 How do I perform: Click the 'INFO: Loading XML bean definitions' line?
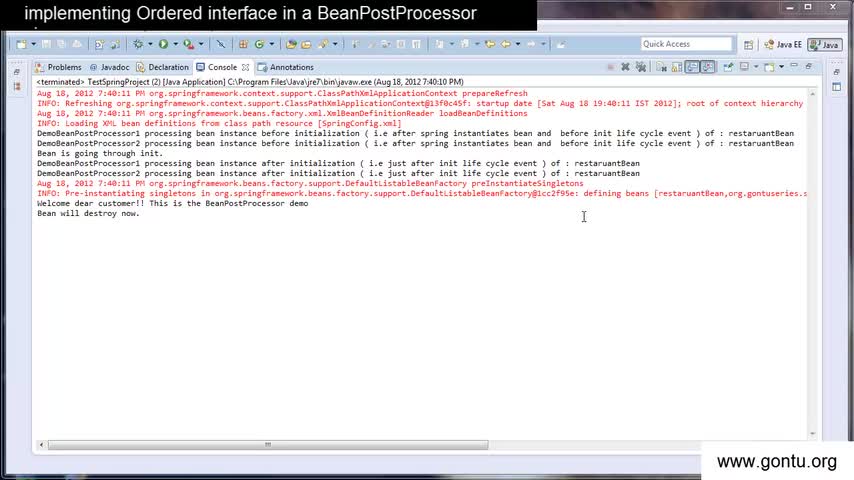coord(219,124)
